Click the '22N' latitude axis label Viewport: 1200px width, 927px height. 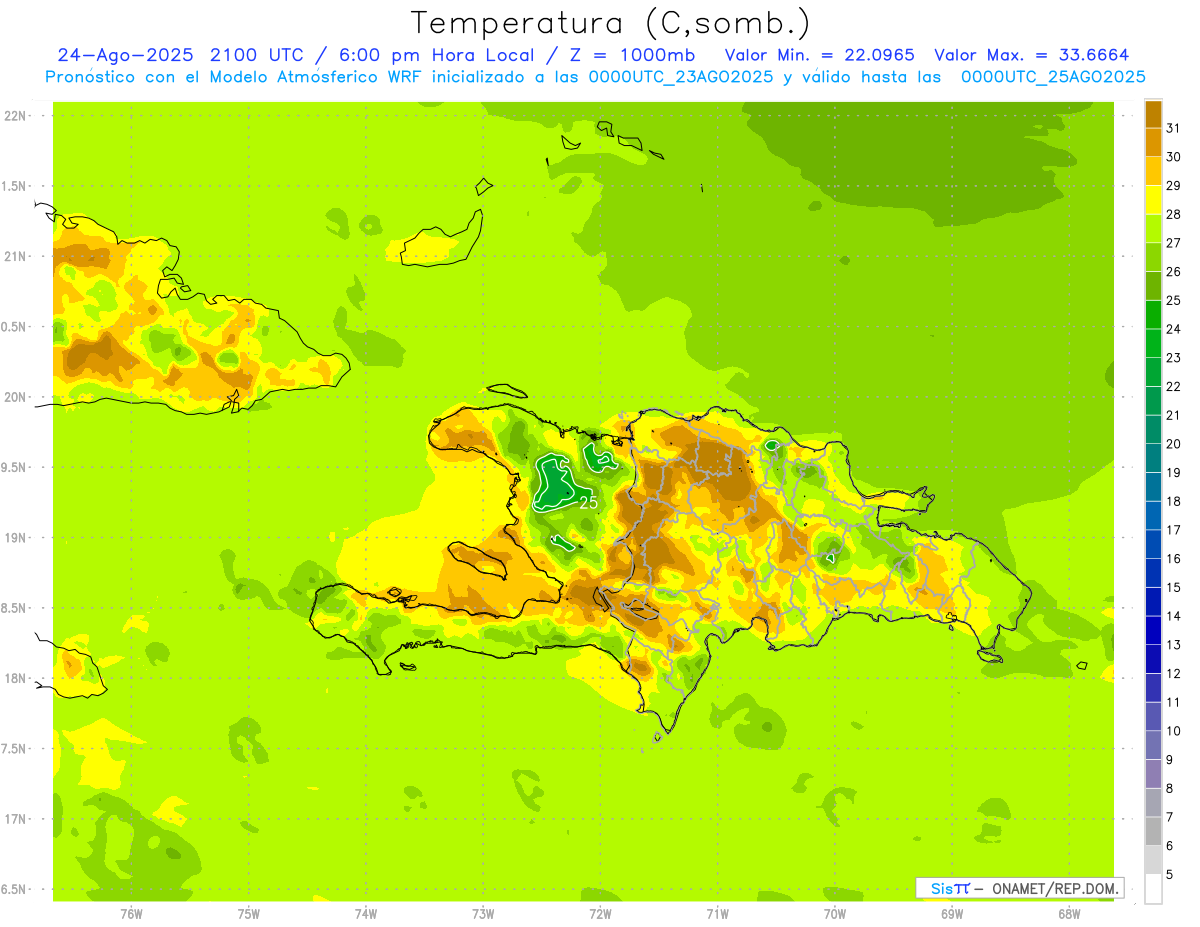[15, 116]
